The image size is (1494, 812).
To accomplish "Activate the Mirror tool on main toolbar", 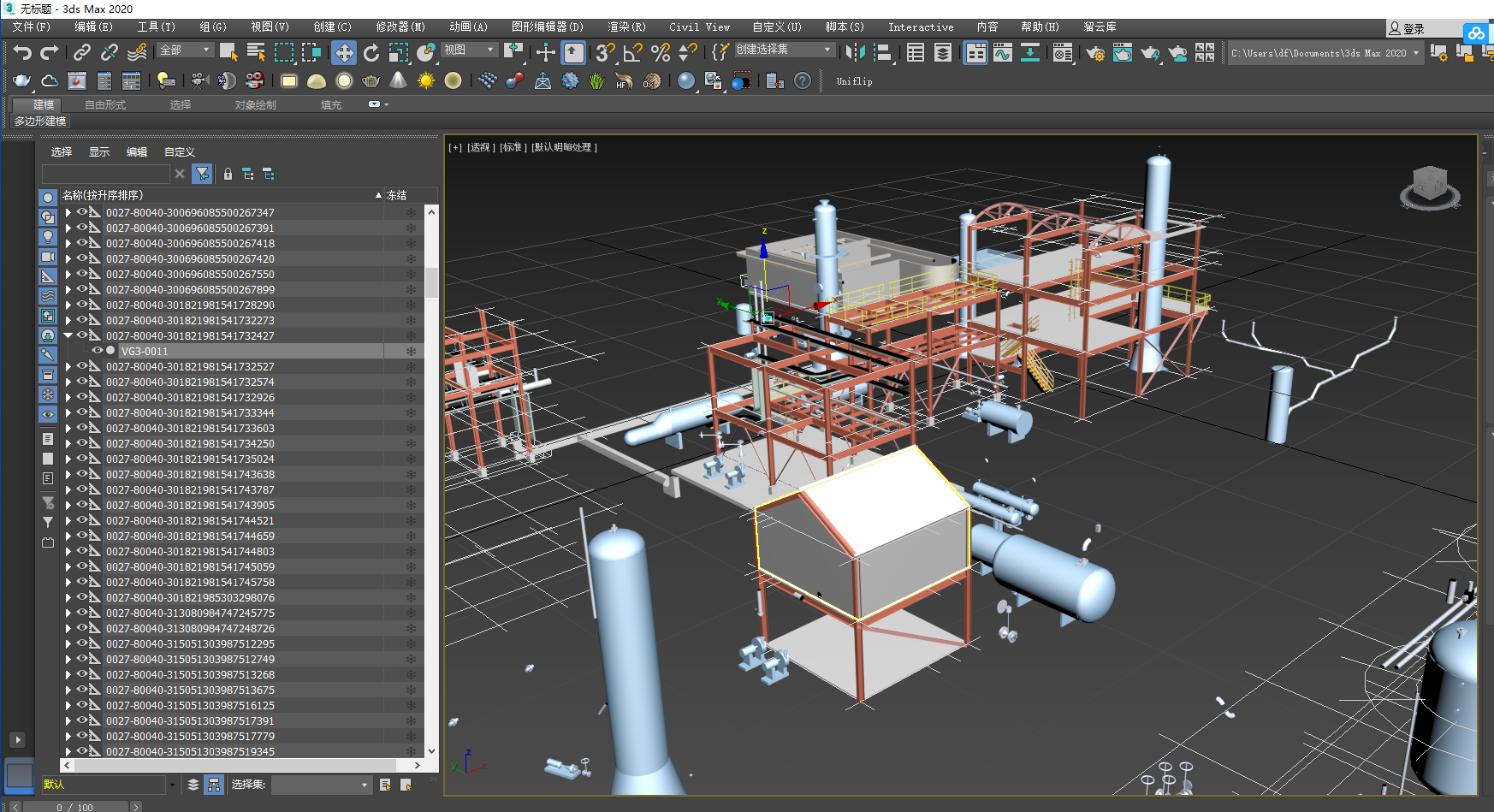I will [x=854, y=52].
